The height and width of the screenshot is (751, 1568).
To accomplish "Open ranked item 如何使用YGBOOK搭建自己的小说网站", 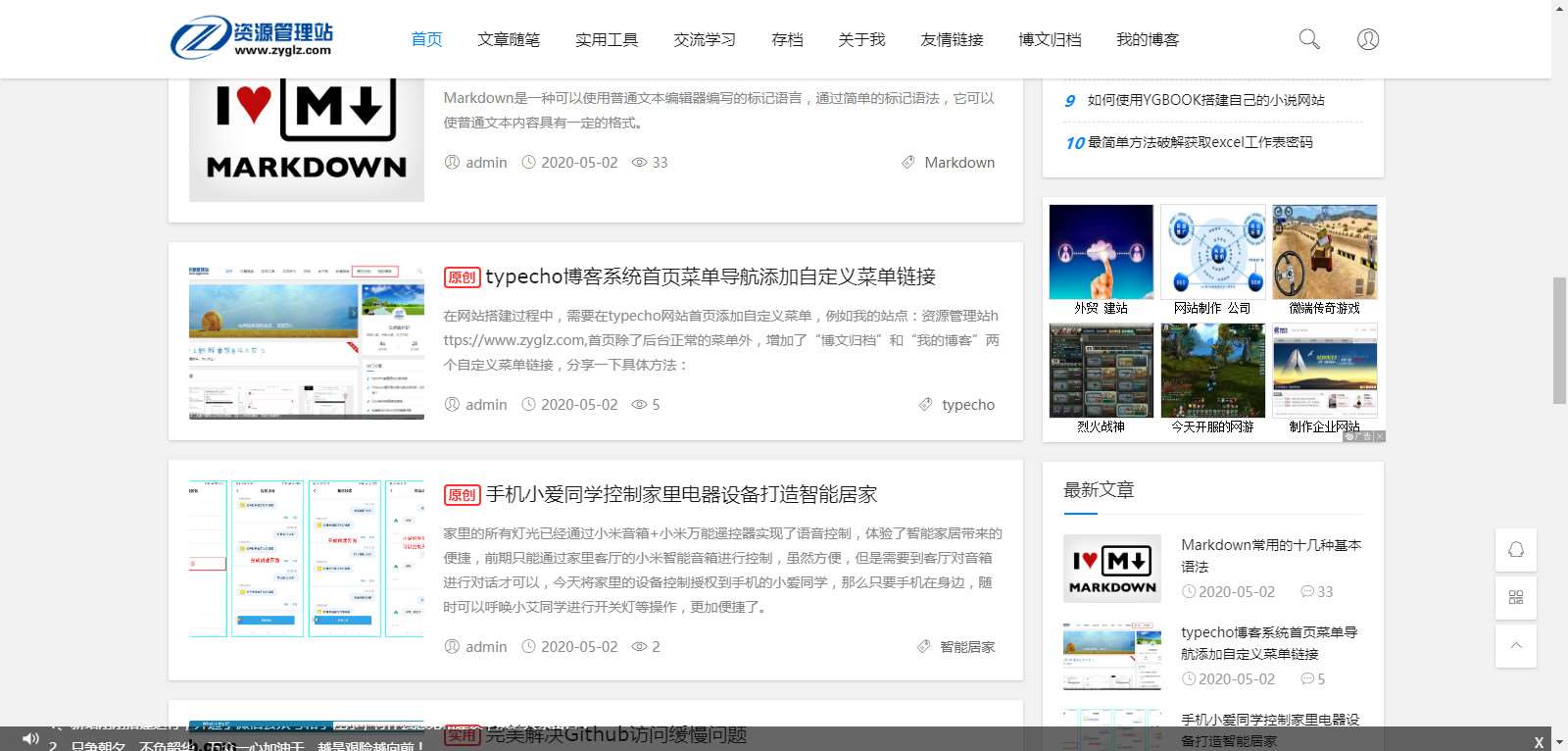I will [1205, 100].
